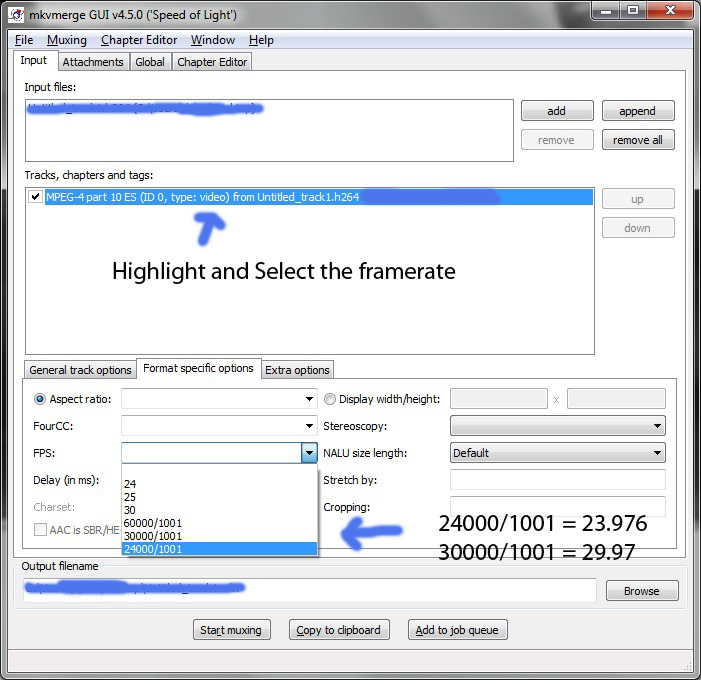Toggle the AAC is SBR/HE checkbox

click(x=40, y=530)
